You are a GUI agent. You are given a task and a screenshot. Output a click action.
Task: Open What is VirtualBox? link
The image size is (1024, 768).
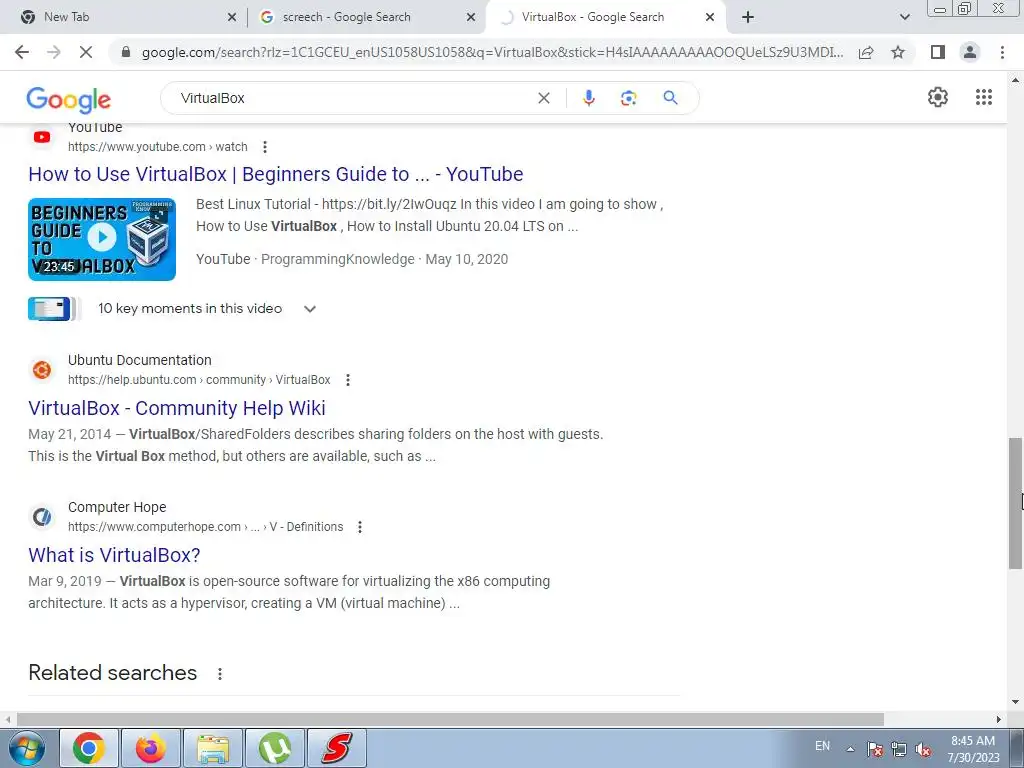(114, 555)
